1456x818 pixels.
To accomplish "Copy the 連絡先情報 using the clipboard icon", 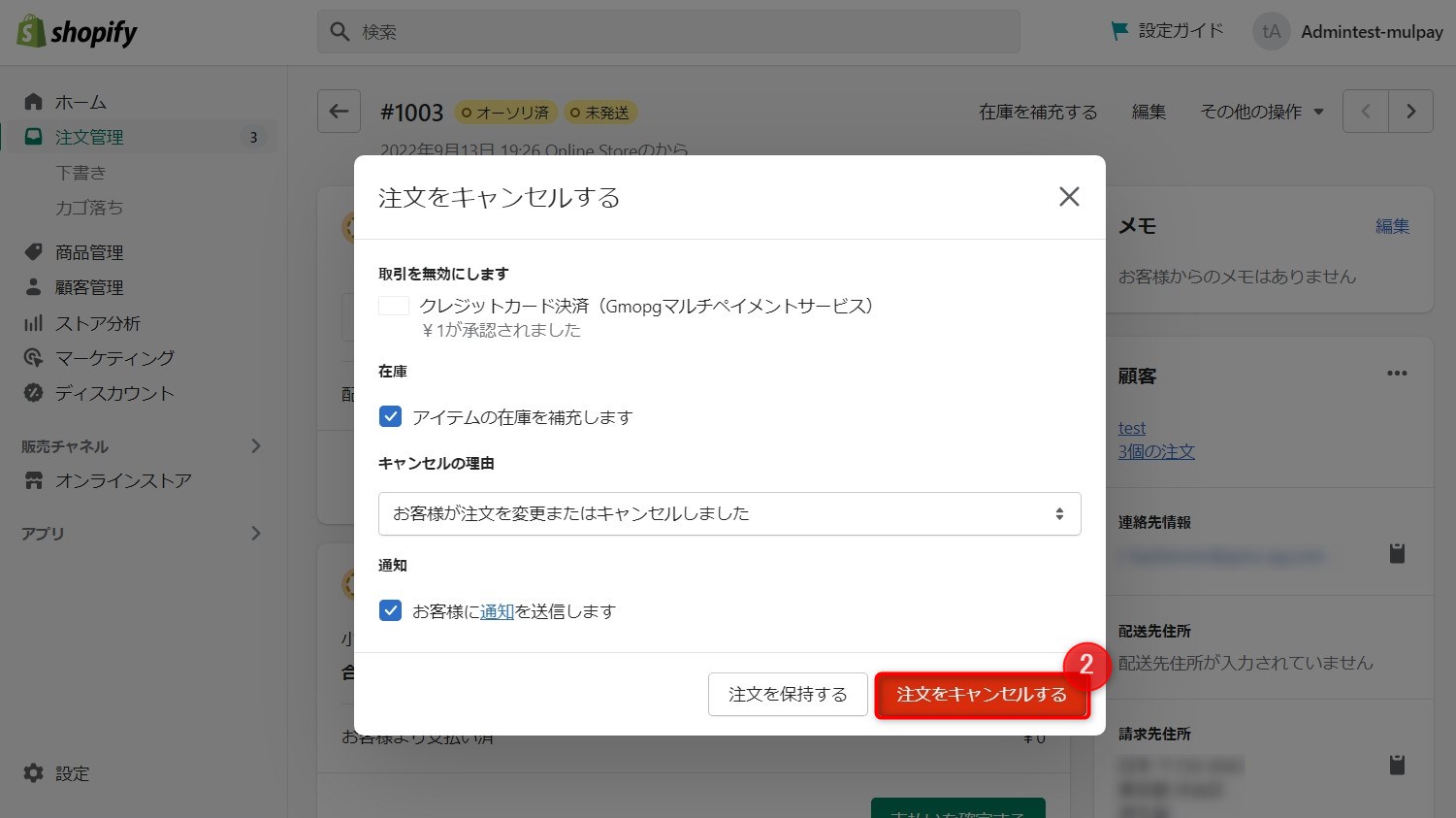I will pos(1397,552).
